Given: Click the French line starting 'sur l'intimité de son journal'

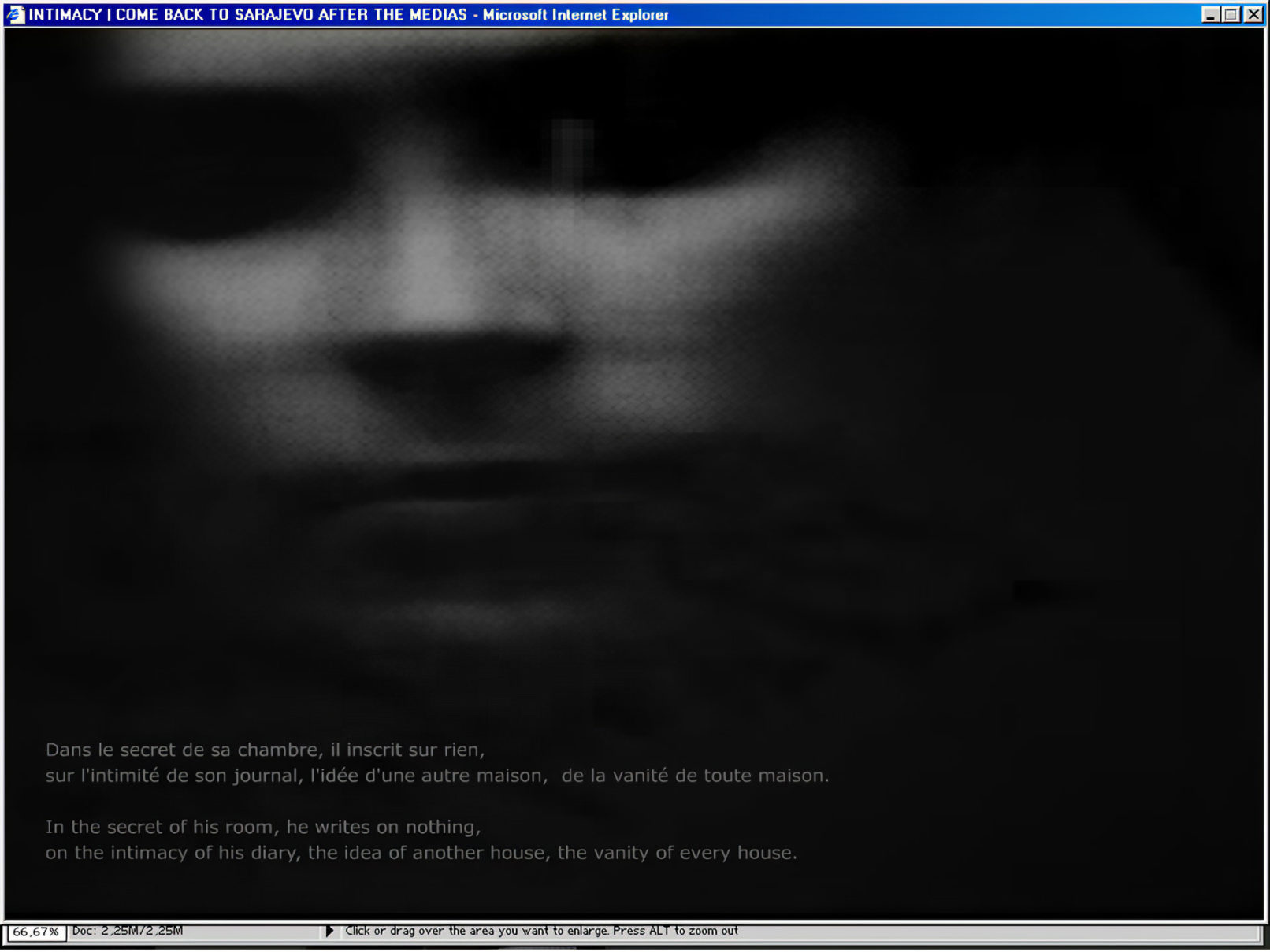Looking at the screenshot, I should (295, 776).
